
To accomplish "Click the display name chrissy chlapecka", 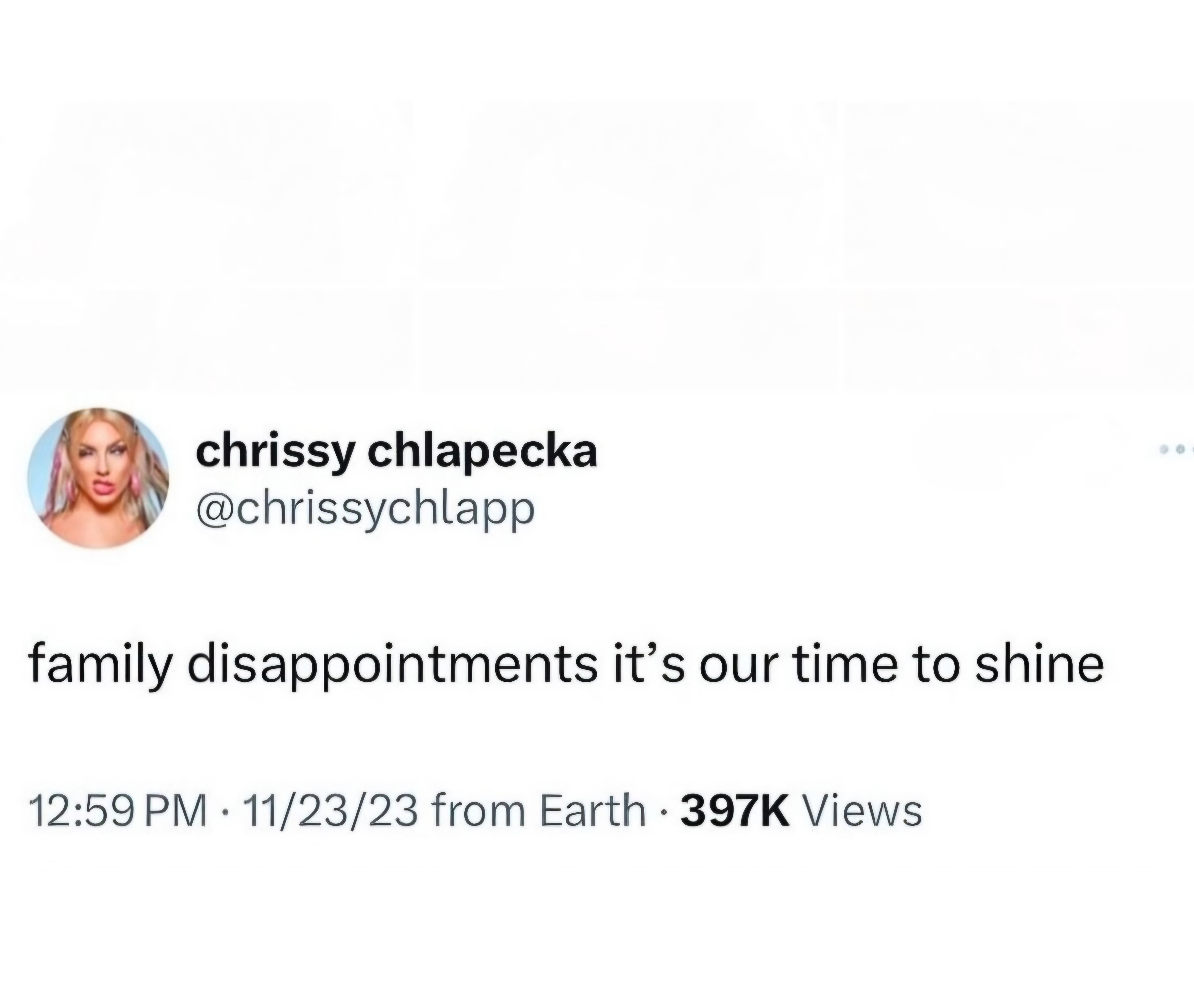I will (396, 453).
